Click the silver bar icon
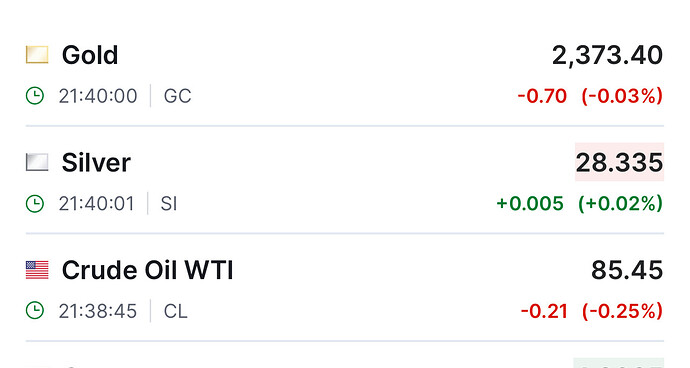The image size is (690, 368). coord(37,162)
